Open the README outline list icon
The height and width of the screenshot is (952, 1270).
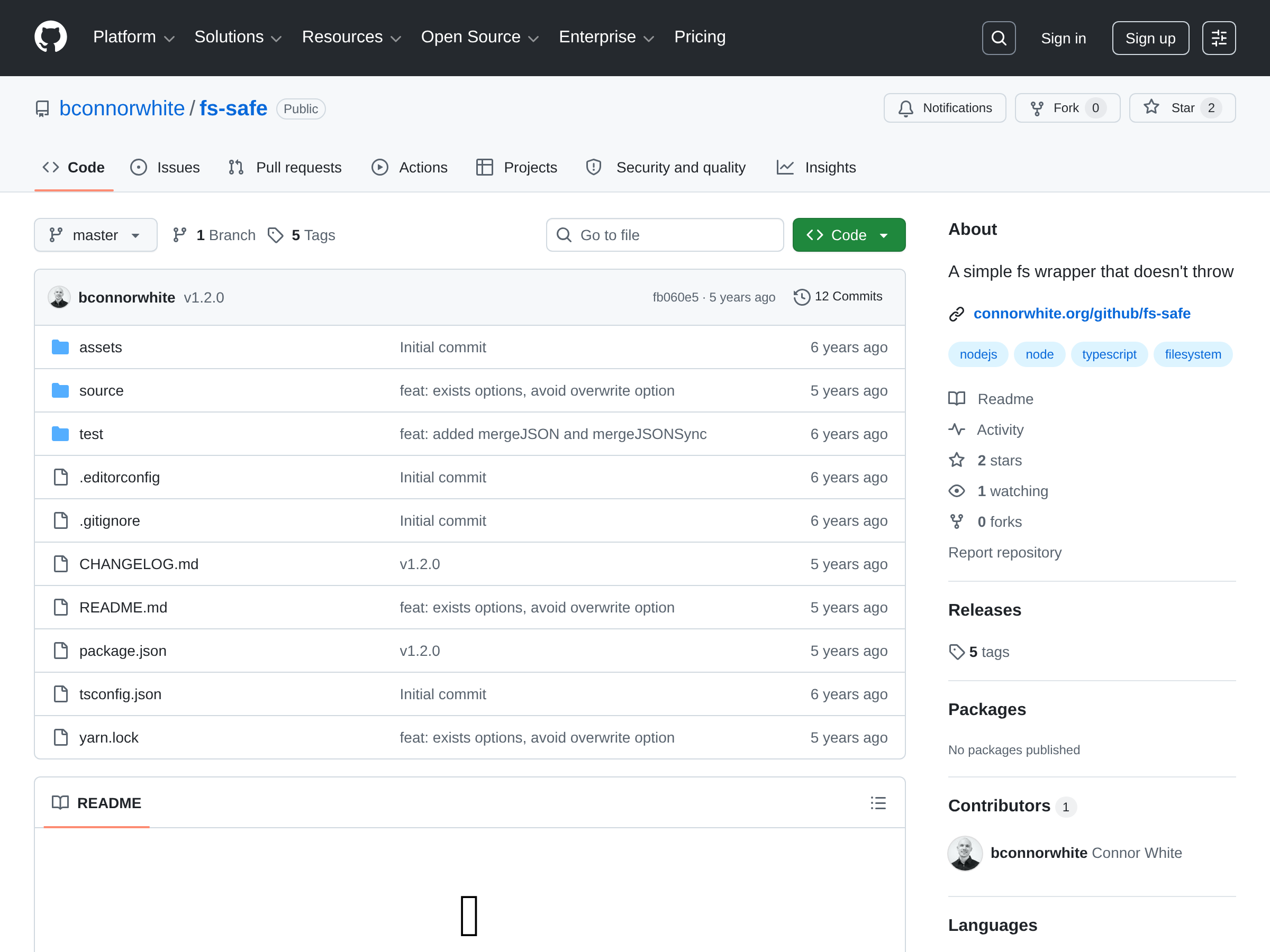tap(878, 803)
